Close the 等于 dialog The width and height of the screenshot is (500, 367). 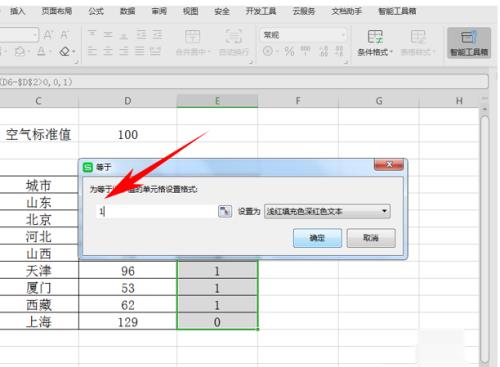389,164
